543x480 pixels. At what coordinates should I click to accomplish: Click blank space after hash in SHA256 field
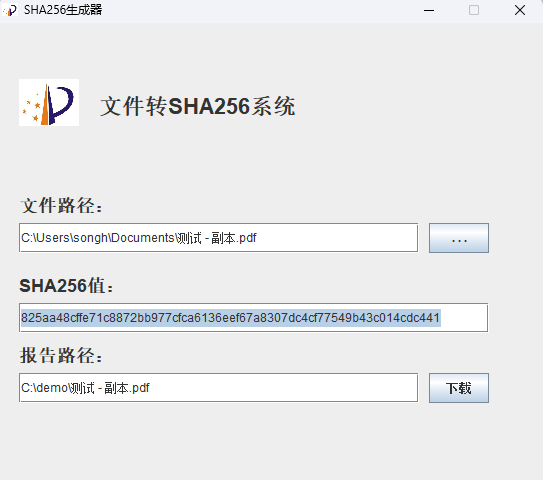[463, 318]
